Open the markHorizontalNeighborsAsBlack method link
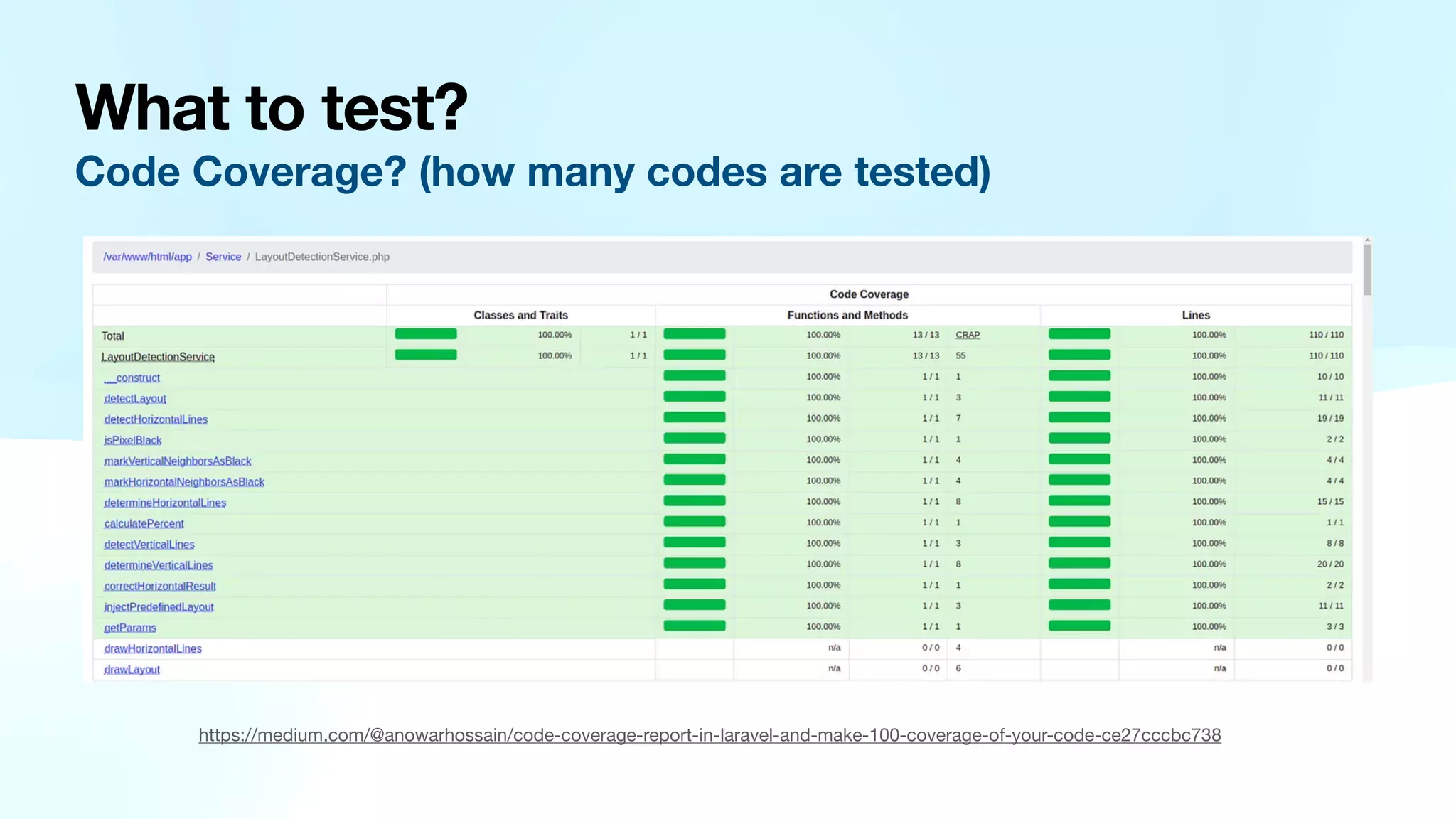 pos(184,482)
